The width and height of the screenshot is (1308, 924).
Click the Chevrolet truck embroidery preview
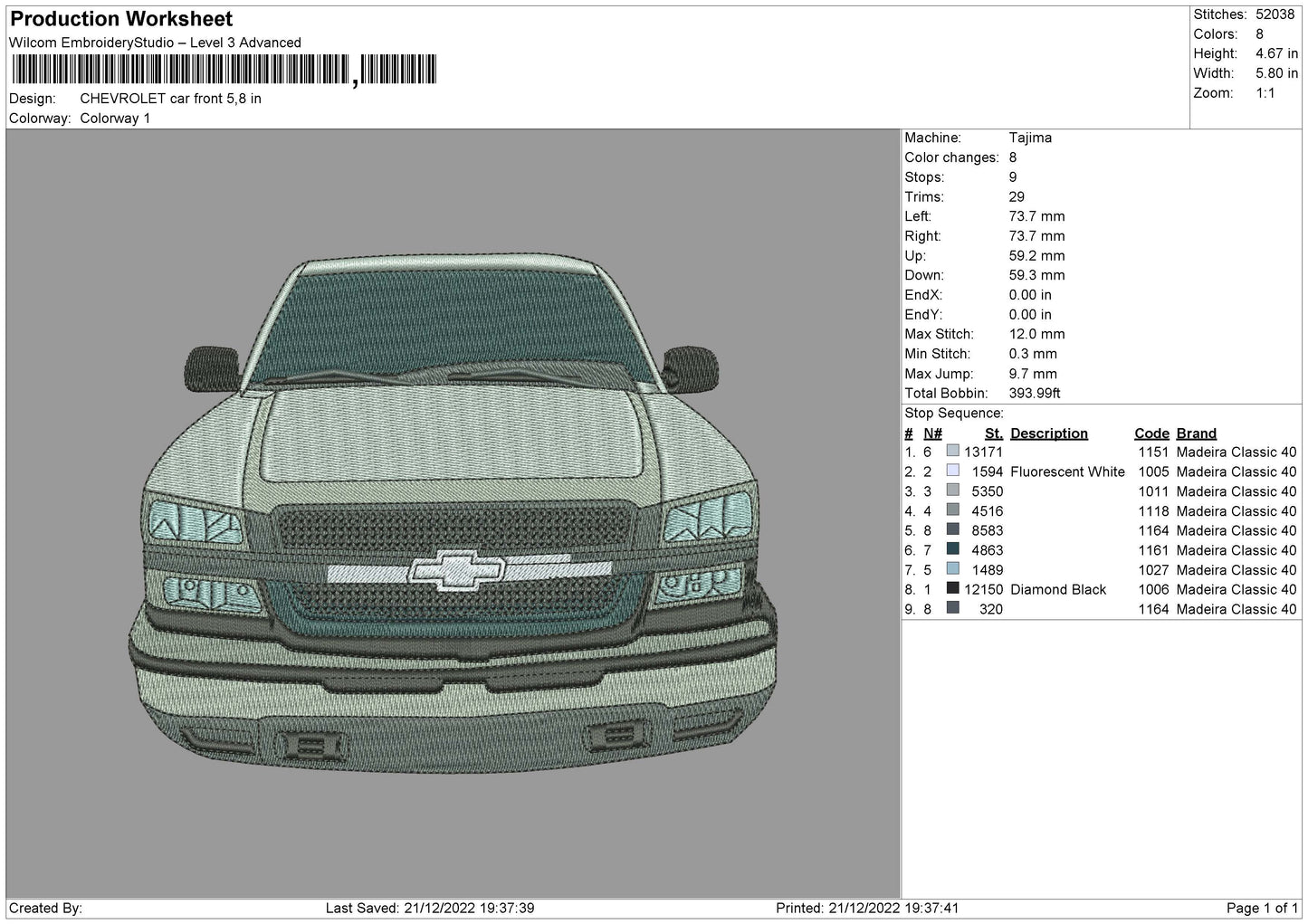tap(454, 514)
